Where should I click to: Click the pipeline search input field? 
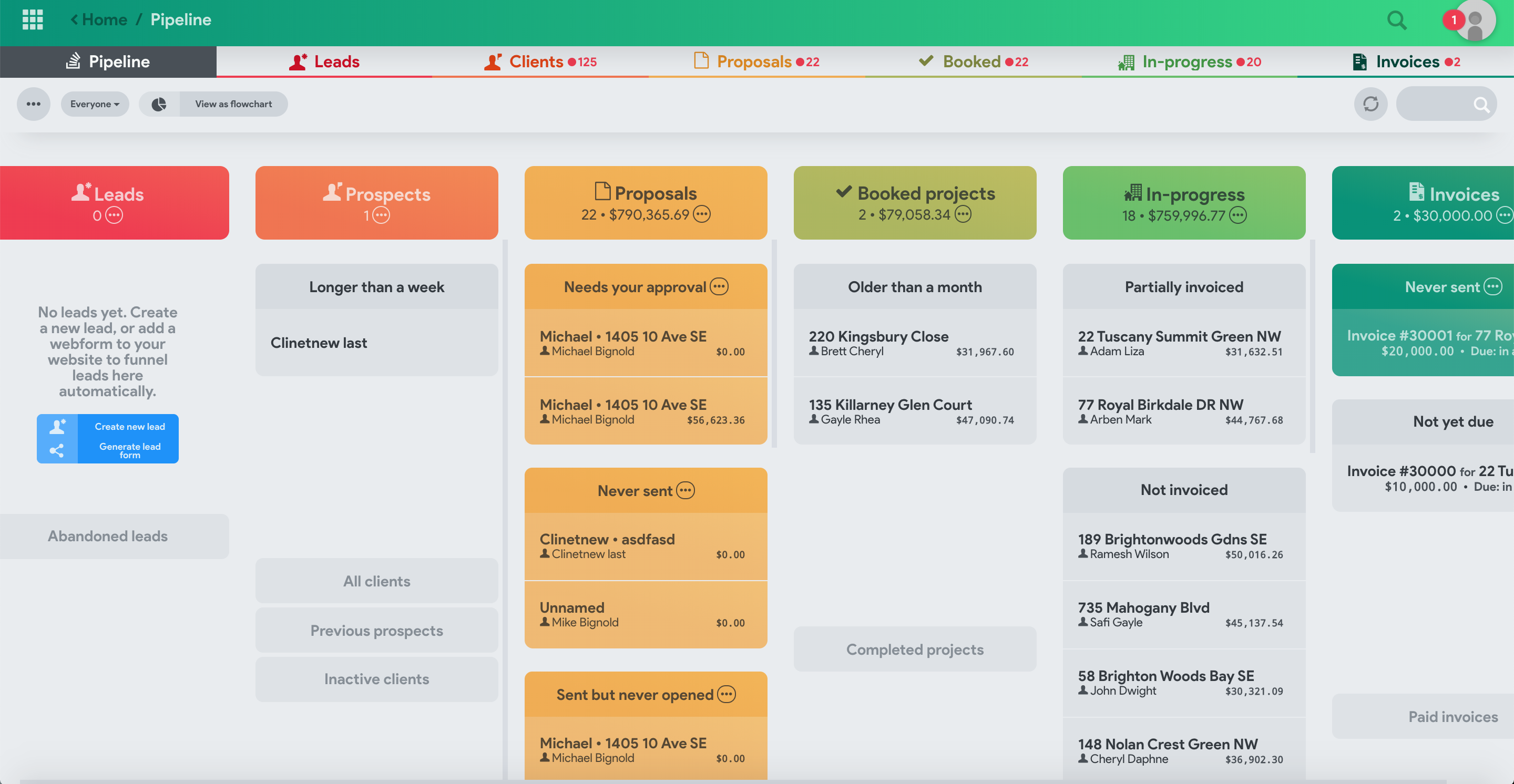coord(1435,104)
